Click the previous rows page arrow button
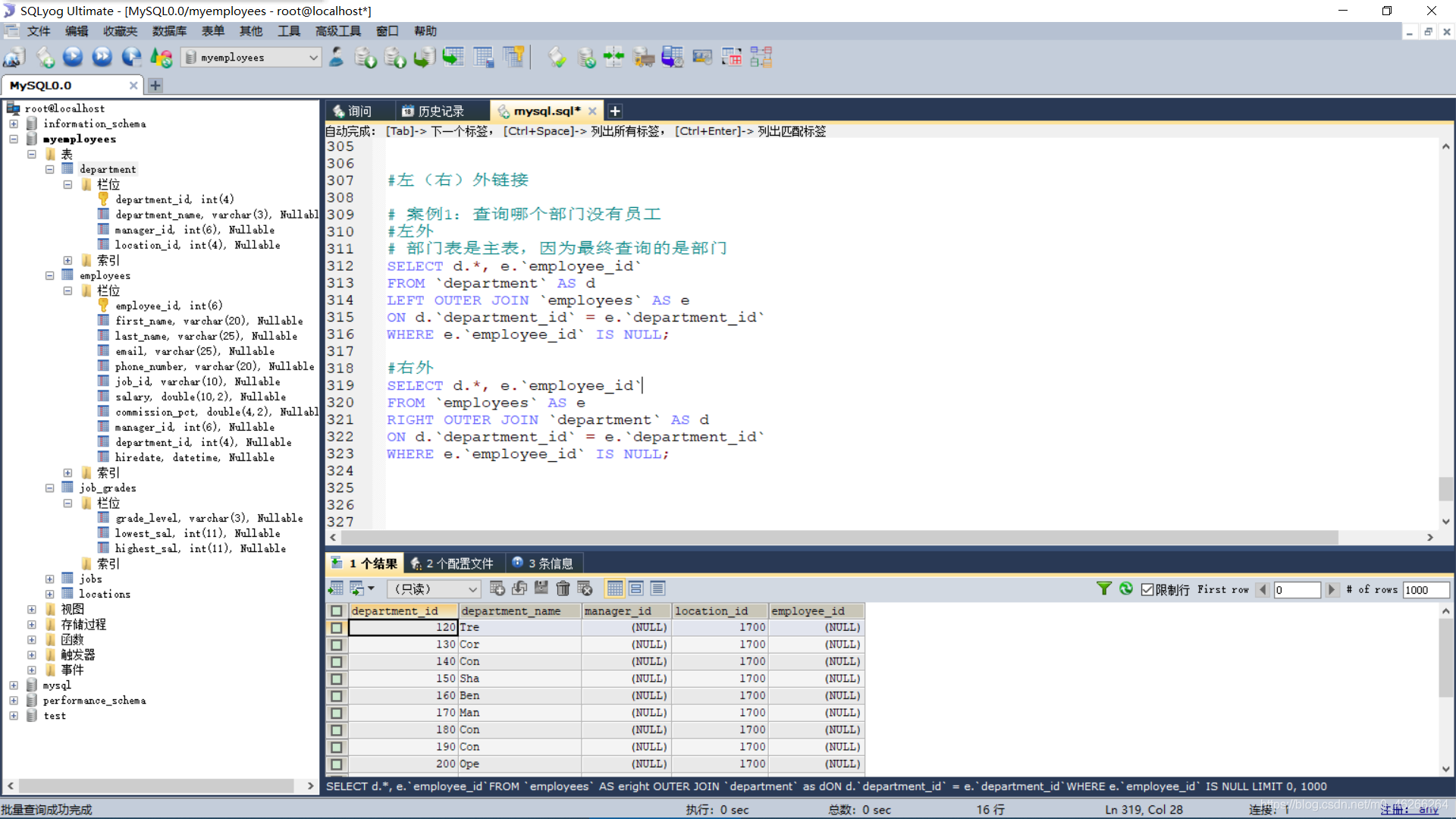The width and height of the screenshot is (1456, 819). tap(1263, 589)
